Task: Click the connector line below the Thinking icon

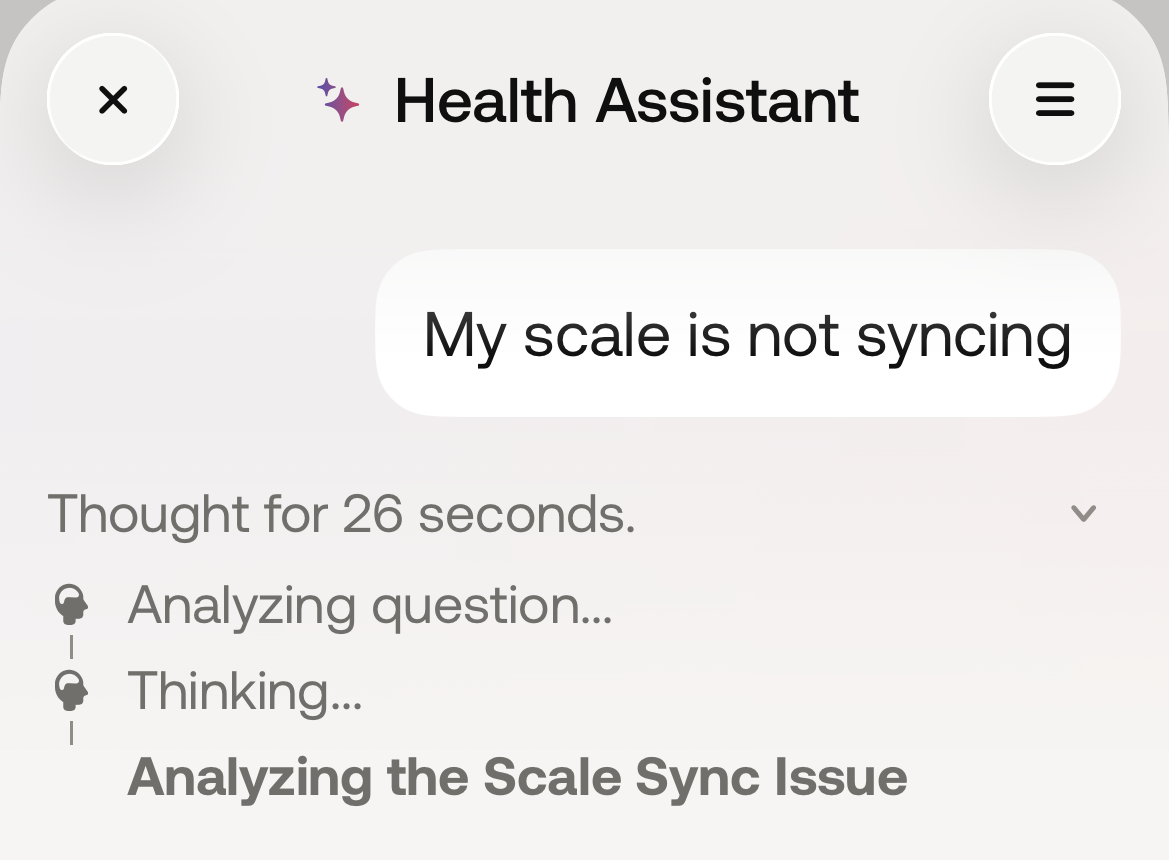Action: [x=72, y=732]
